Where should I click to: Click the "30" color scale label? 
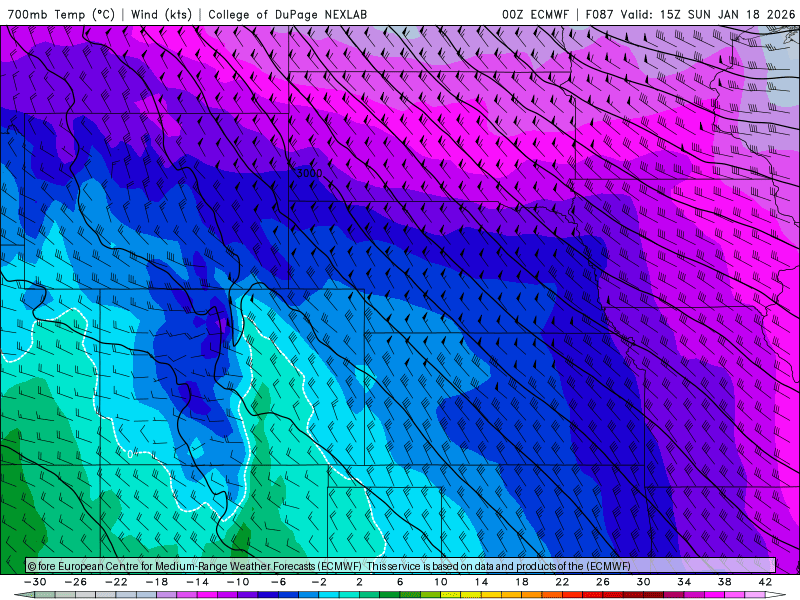(x=643, y=582)
